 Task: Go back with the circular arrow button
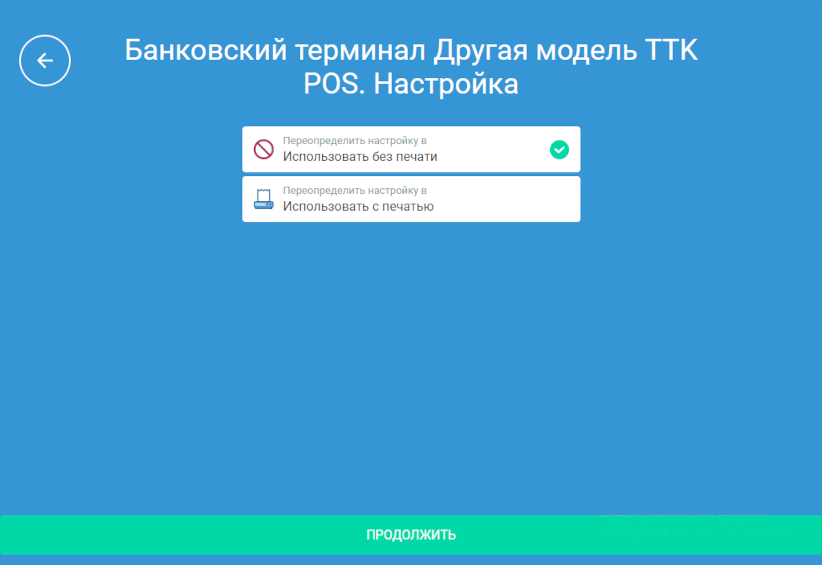pos(45,61)
